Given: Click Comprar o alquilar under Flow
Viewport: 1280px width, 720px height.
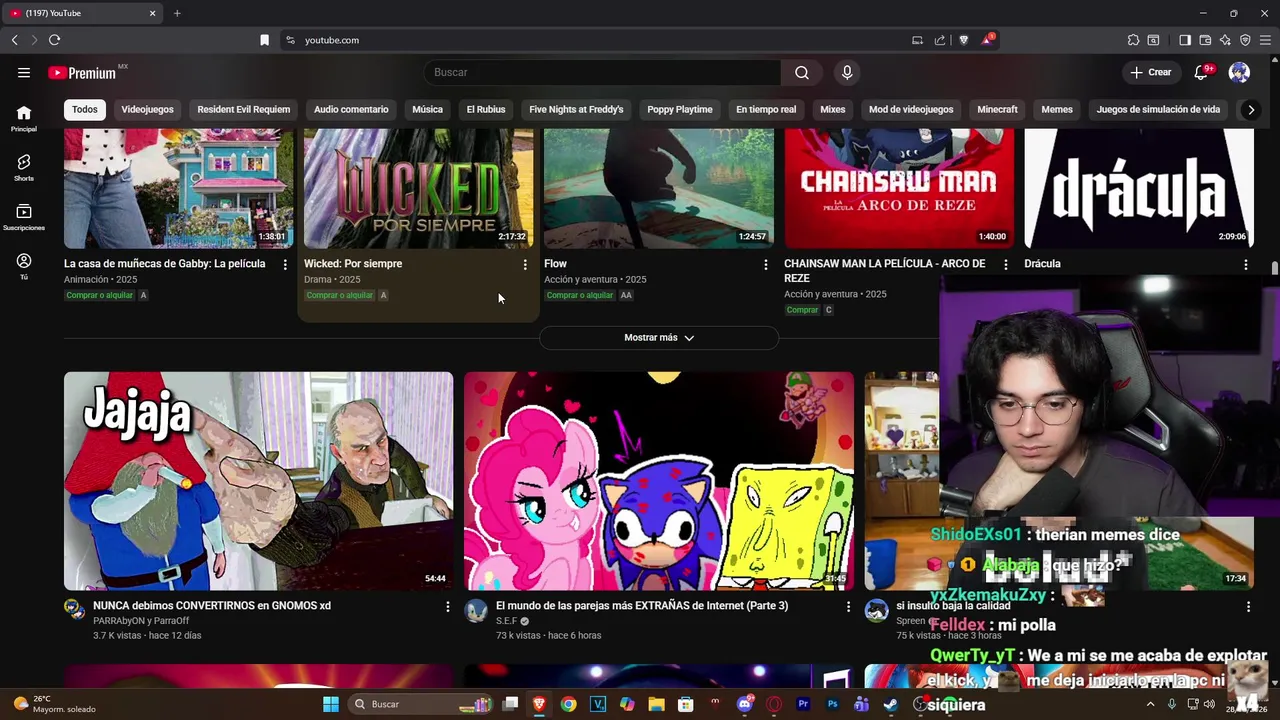Looking at the screenshot, I should click(x=579, y=295).
